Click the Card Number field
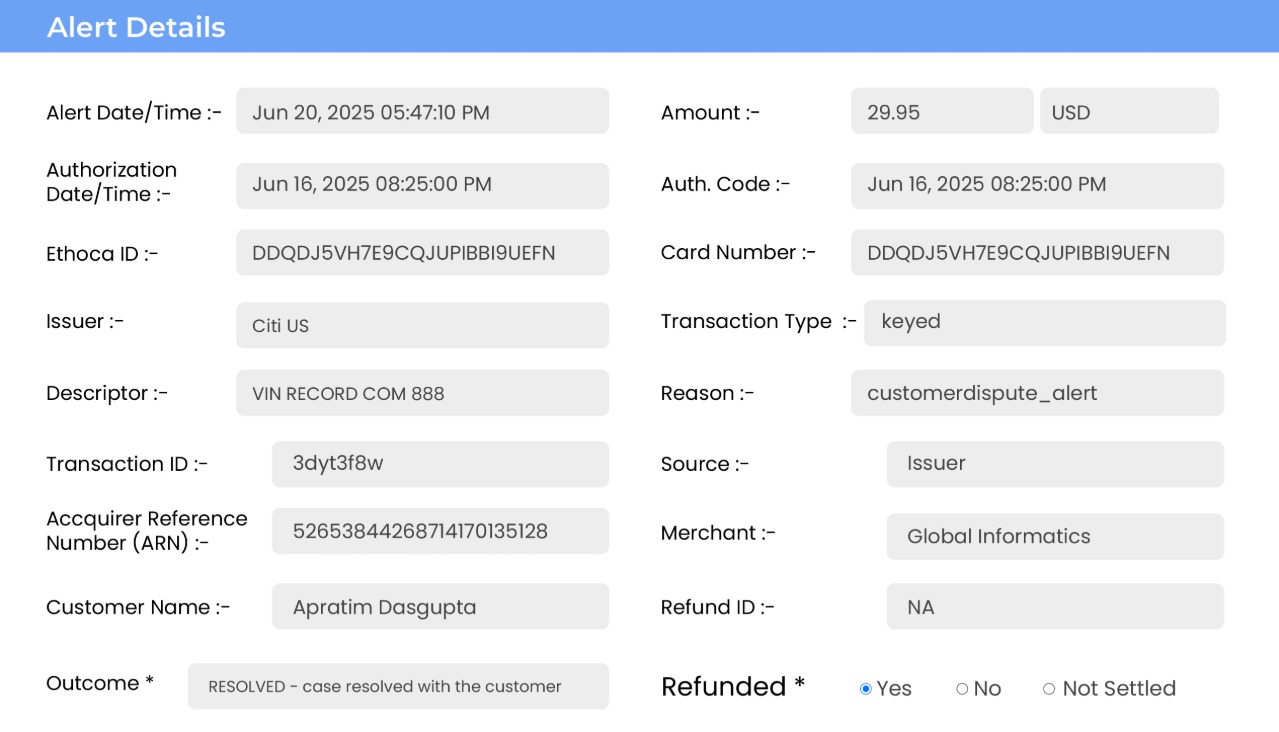 point(1037,253)
